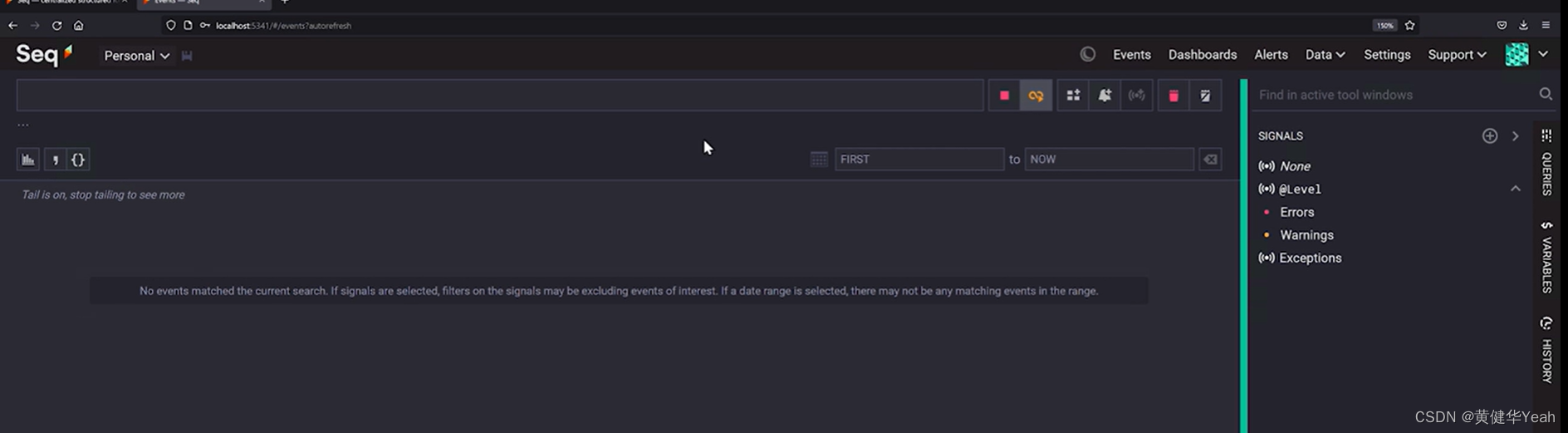1568x433 pixels.
Task: Open browser downloads icon
Action: point(1523,26)
